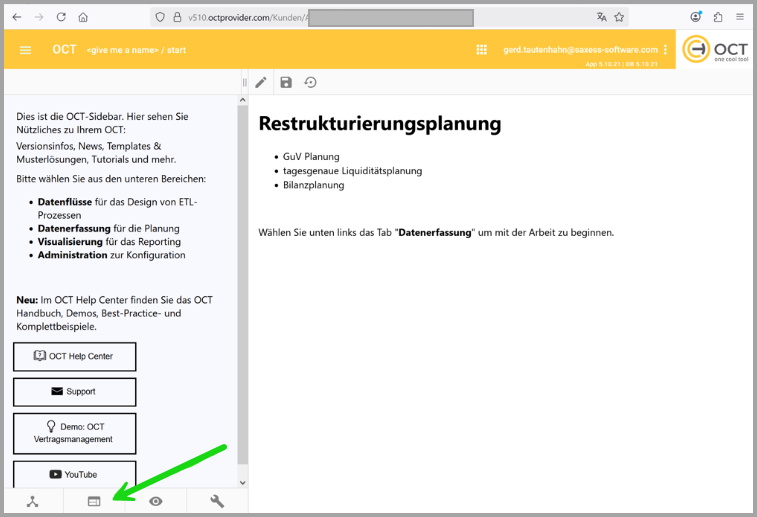Click 'tagesgenaue Liquiditätsplanung' bullet

(x=352, y=171)
